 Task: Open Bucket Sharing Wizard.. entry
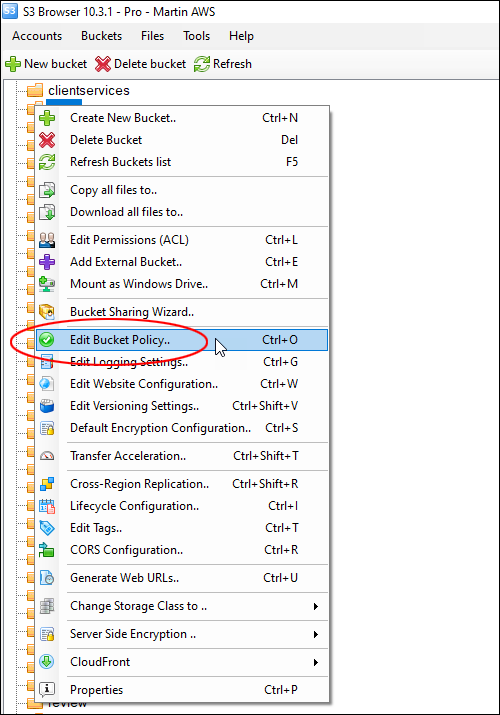[182, 312]
